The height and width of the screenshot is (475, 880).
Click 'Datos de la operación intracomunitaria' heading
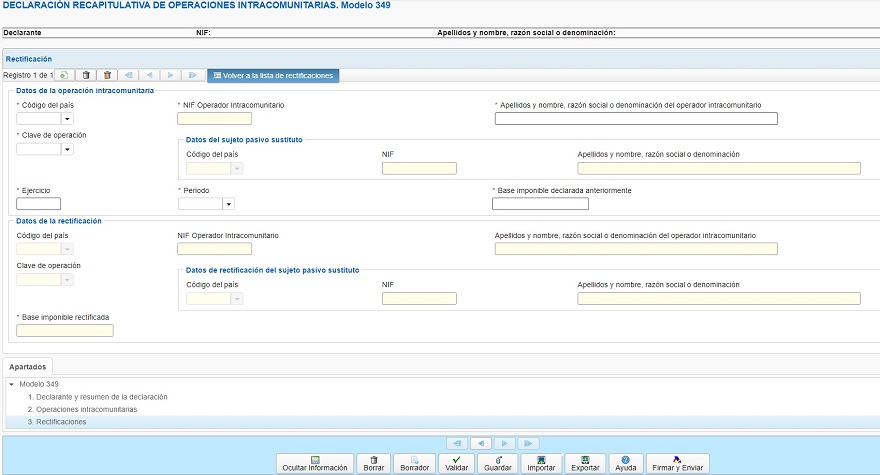85,90
